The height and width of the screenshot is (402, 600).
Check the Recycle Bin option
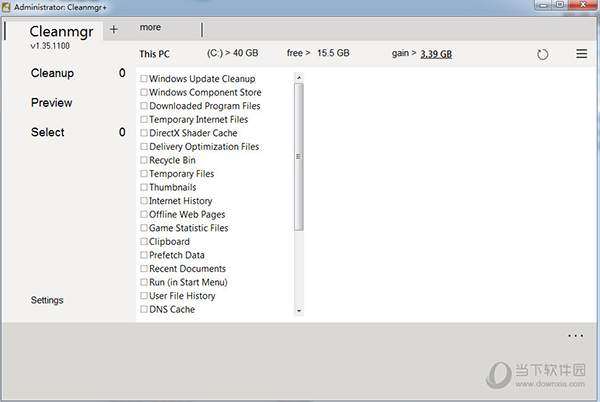pos(144,160)
